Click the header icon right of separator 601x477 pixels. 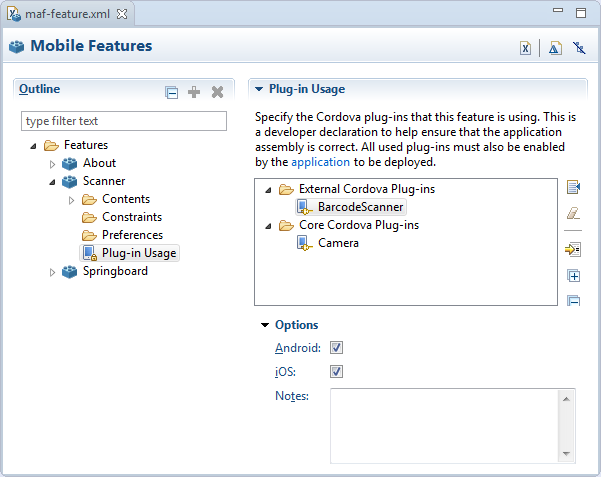(x=555, y=47)
